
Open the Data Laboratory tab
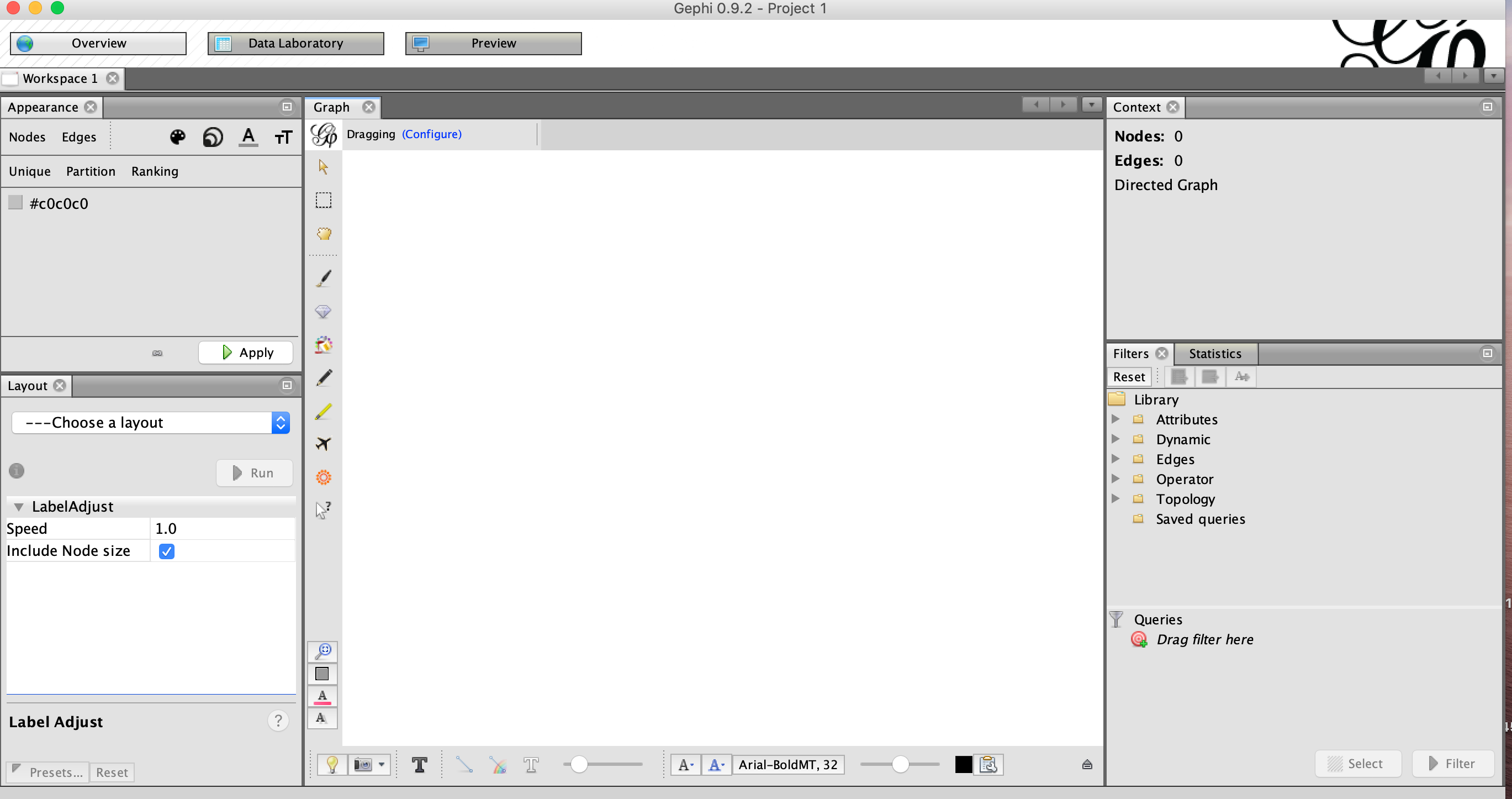click(x=296, y=44)
